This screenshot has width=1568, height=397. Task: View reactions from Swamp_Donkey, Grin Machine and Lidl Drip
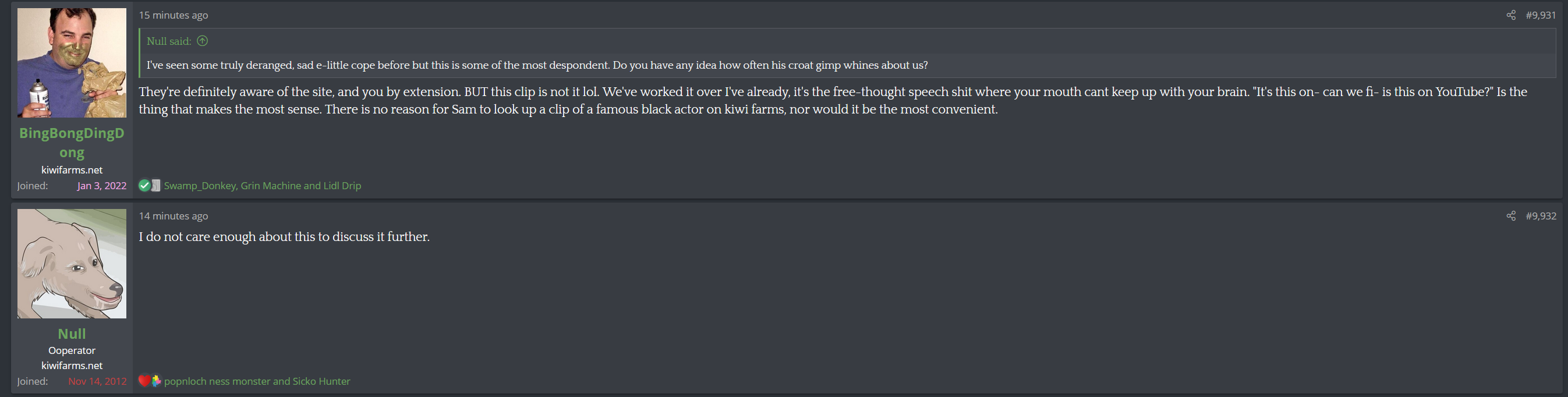(263, 186)
